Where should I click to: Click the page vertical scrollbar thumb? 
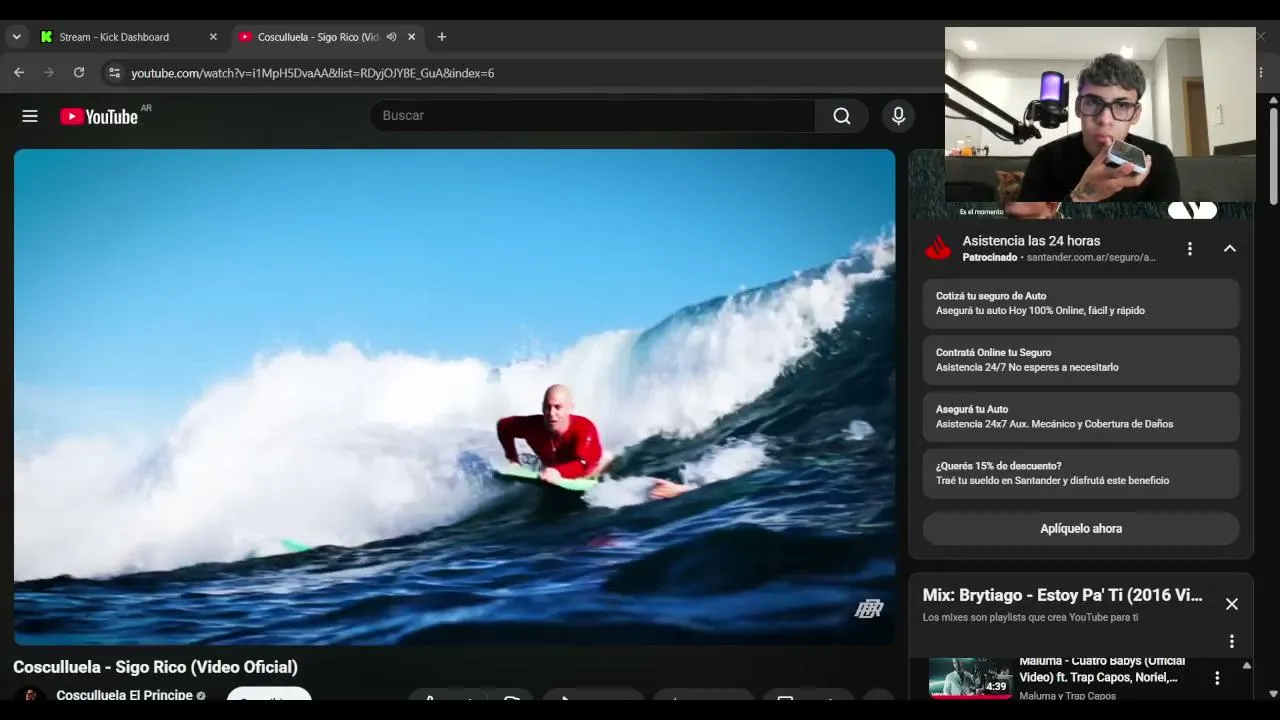(1273, 155)
